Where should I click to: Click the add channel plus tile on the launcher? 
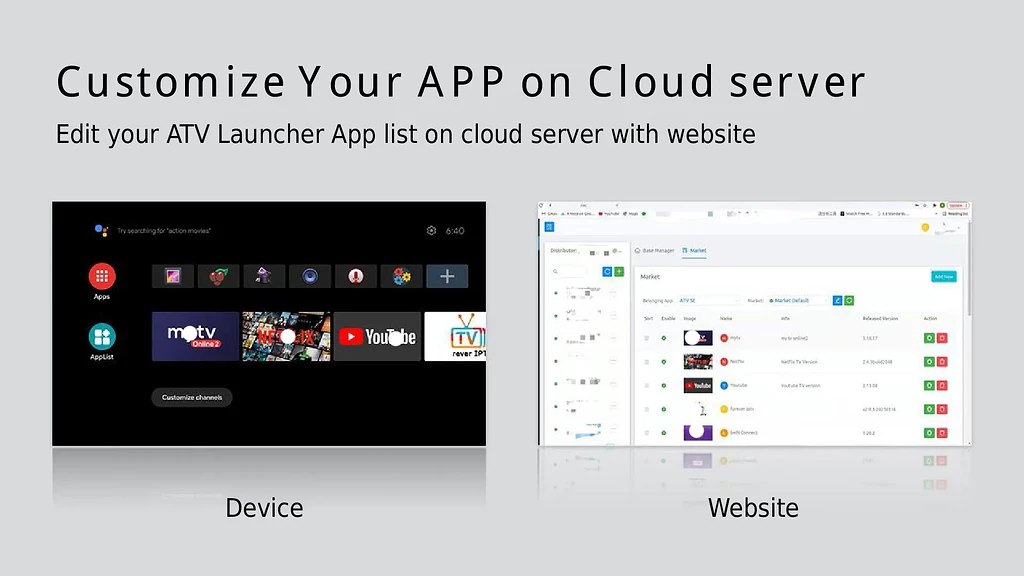click(x=446, y=277)
